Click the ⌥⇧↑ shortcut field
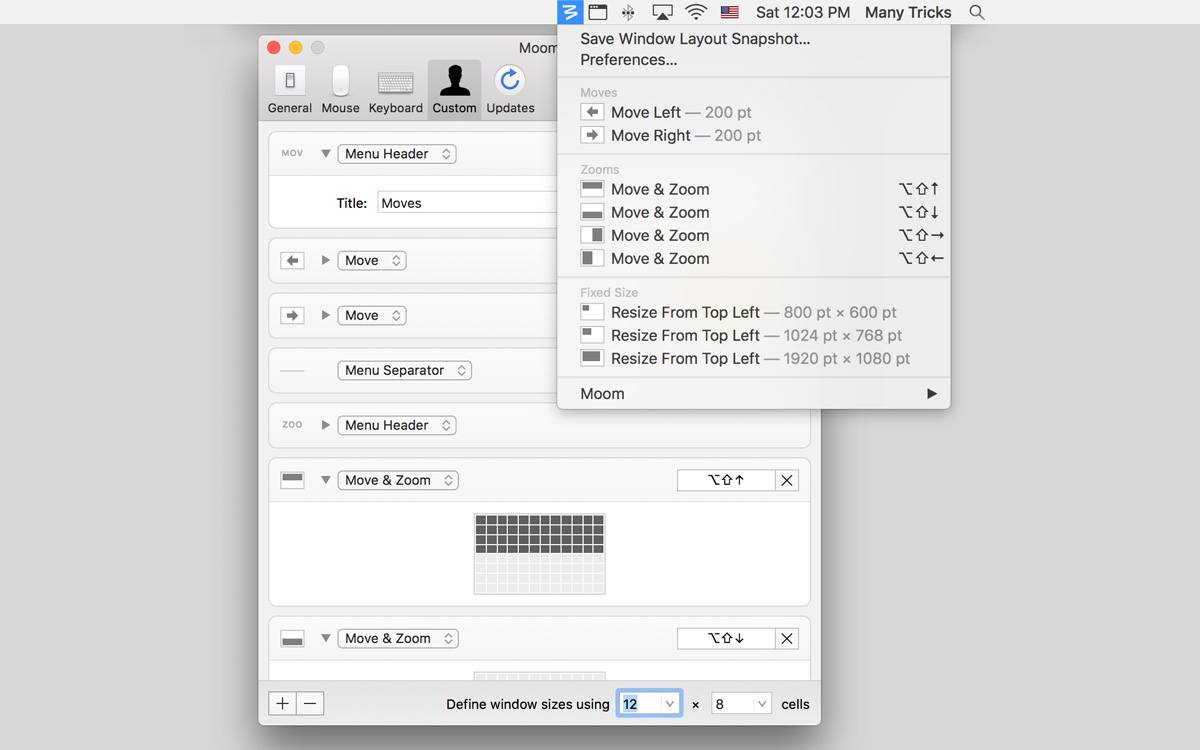The height and width of the screenshot is (750, 1200). click(x=726, y=480)
